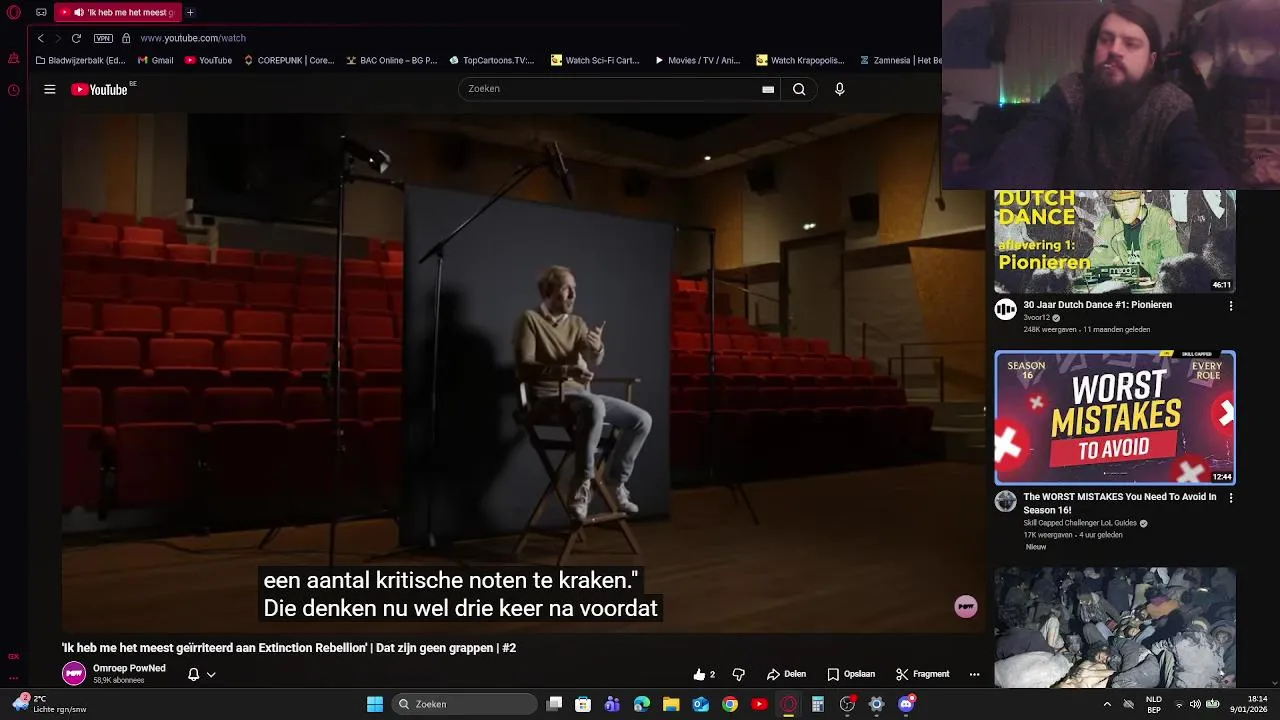Show hidden tray icons chevron

coord(1107,704)
